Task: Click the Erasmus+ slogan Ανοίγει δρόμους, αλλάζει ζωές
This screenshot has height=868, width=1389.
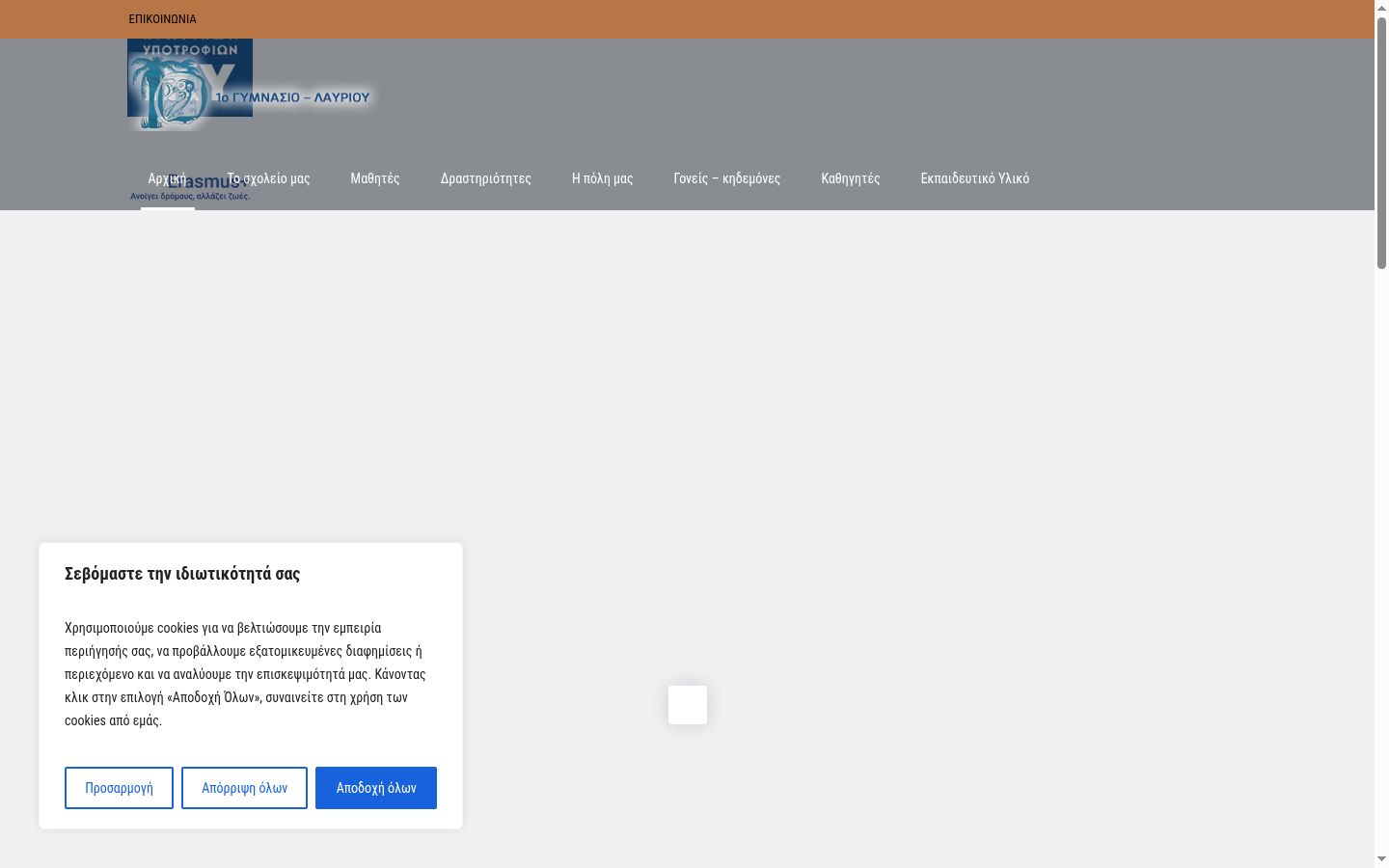Action: [190, 196]
